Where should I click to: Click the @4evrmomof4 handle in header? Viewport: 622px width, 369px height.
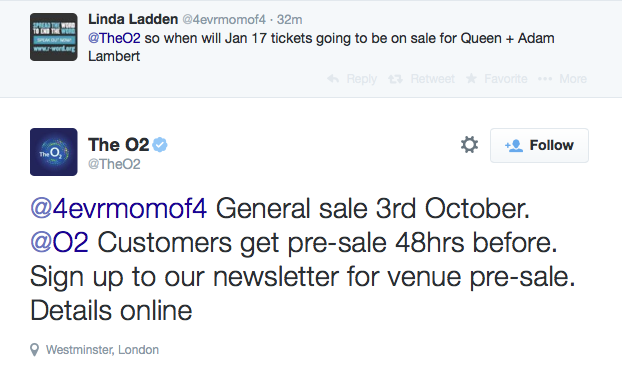224,19
